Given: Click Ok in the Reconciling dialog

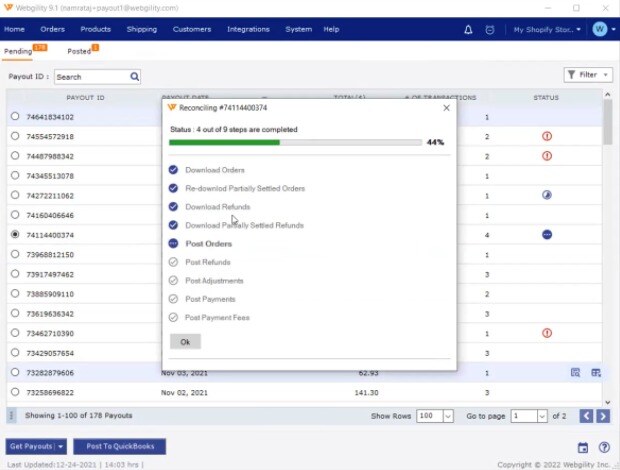Looking at the screenshot, I should (x=185, y=342).
